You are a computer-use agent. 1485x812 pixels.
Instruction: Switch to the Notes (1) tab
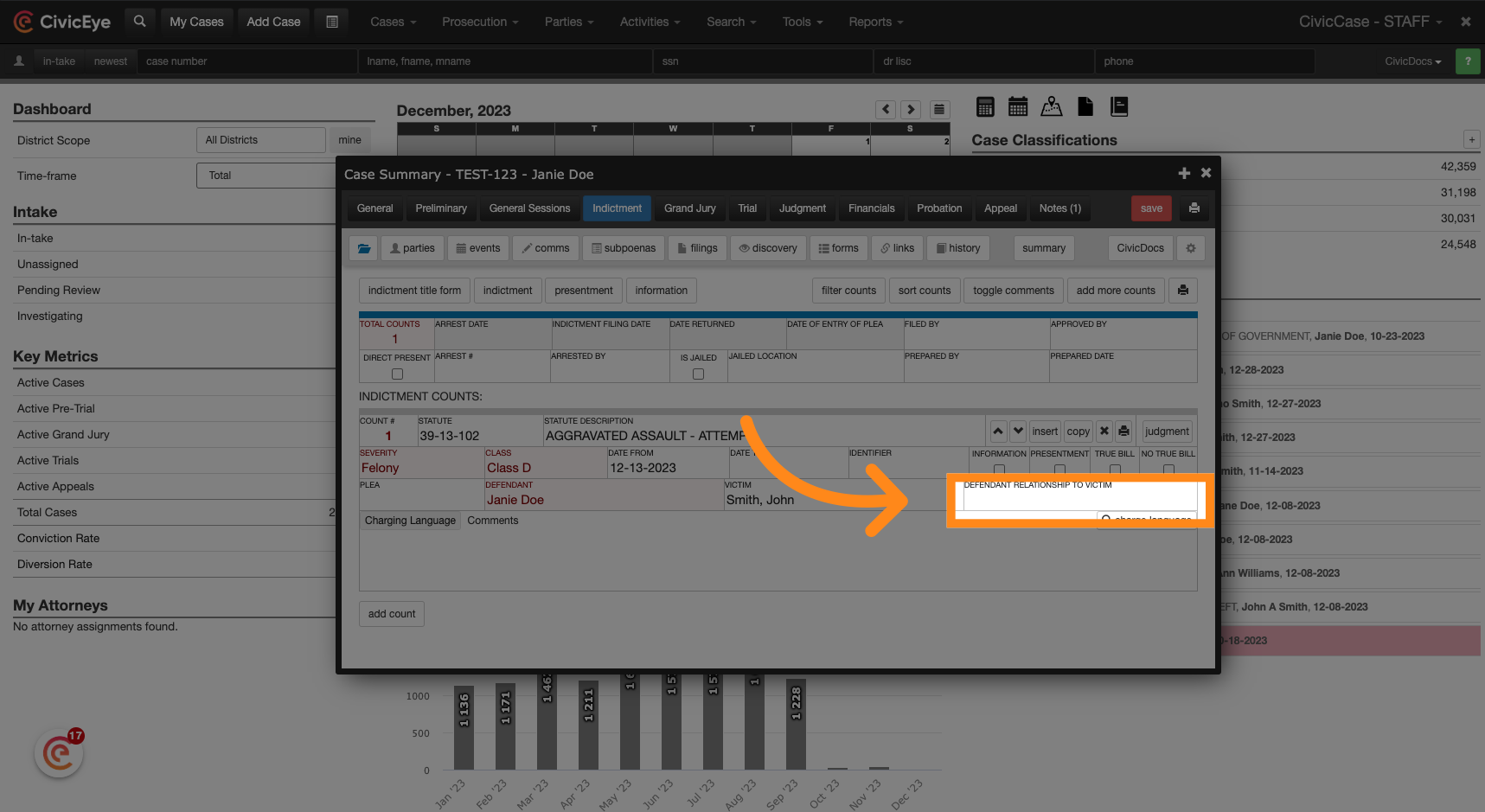[x=1060, y=208]
